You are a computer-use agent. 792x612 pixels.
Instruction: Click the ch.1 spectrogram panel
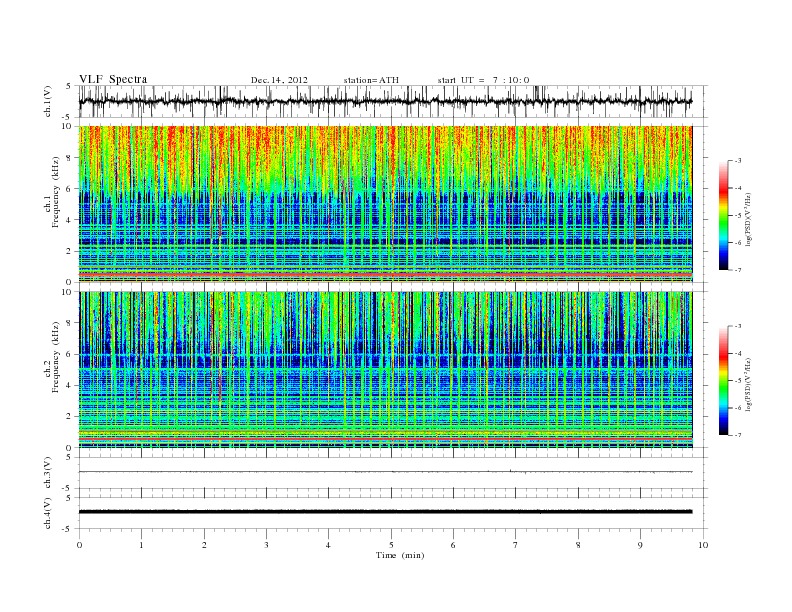[x=385, y=204]
